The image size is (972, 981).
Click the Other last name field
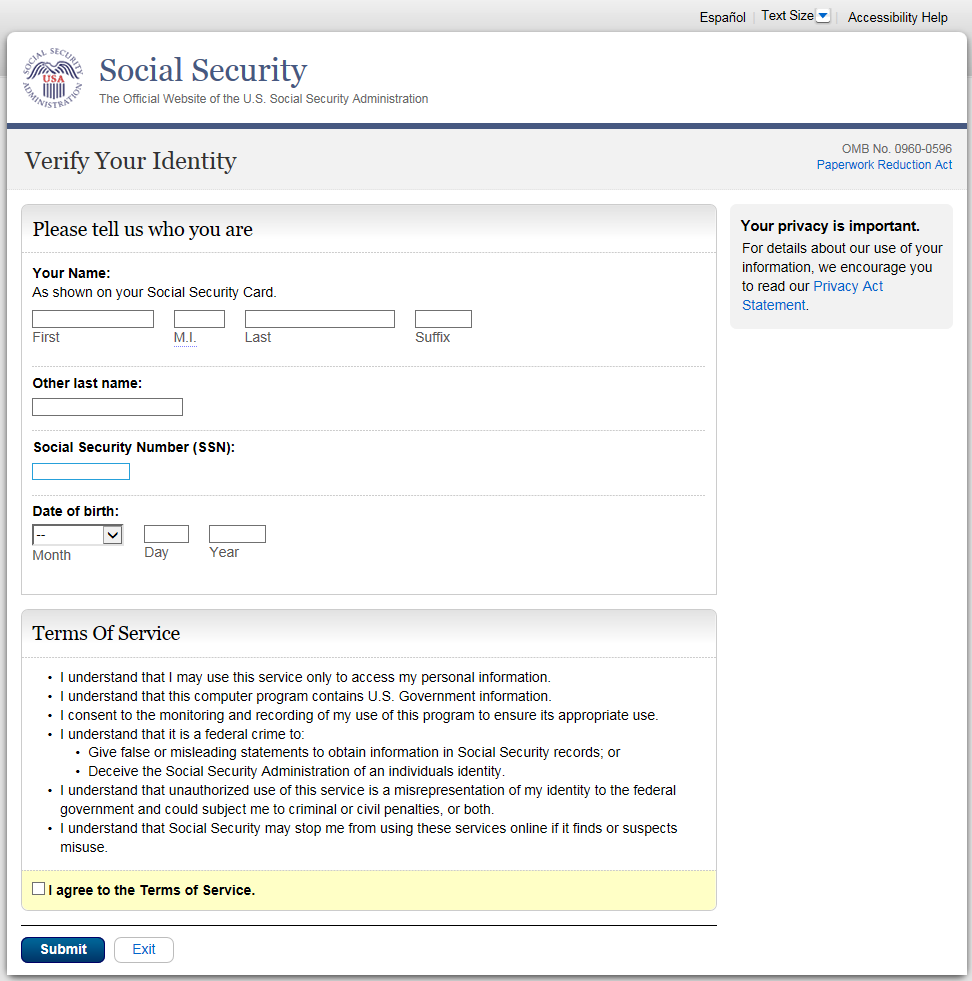(107, 407)
